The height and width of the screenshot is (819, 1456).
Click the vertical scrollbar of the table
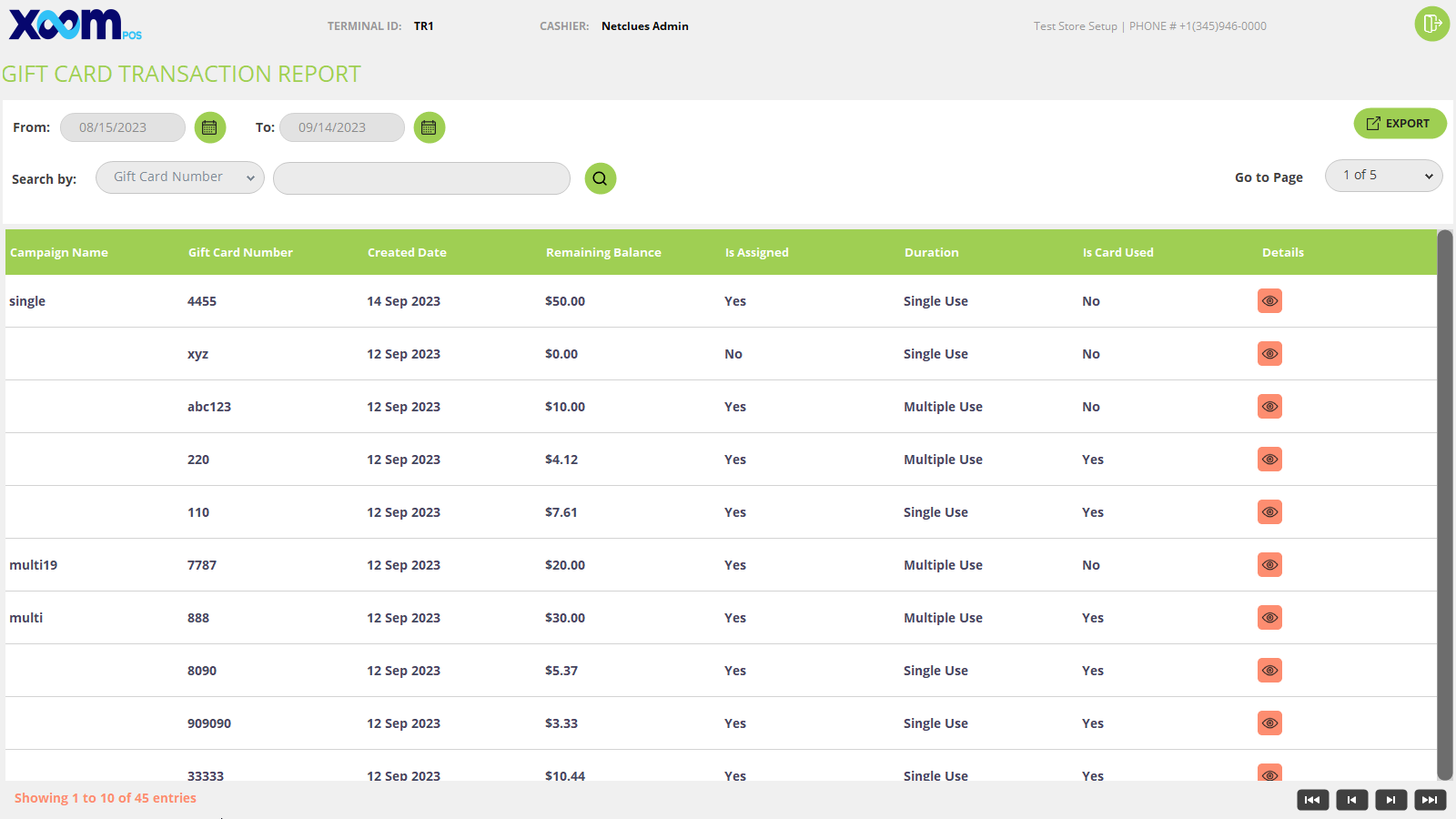1444,505
